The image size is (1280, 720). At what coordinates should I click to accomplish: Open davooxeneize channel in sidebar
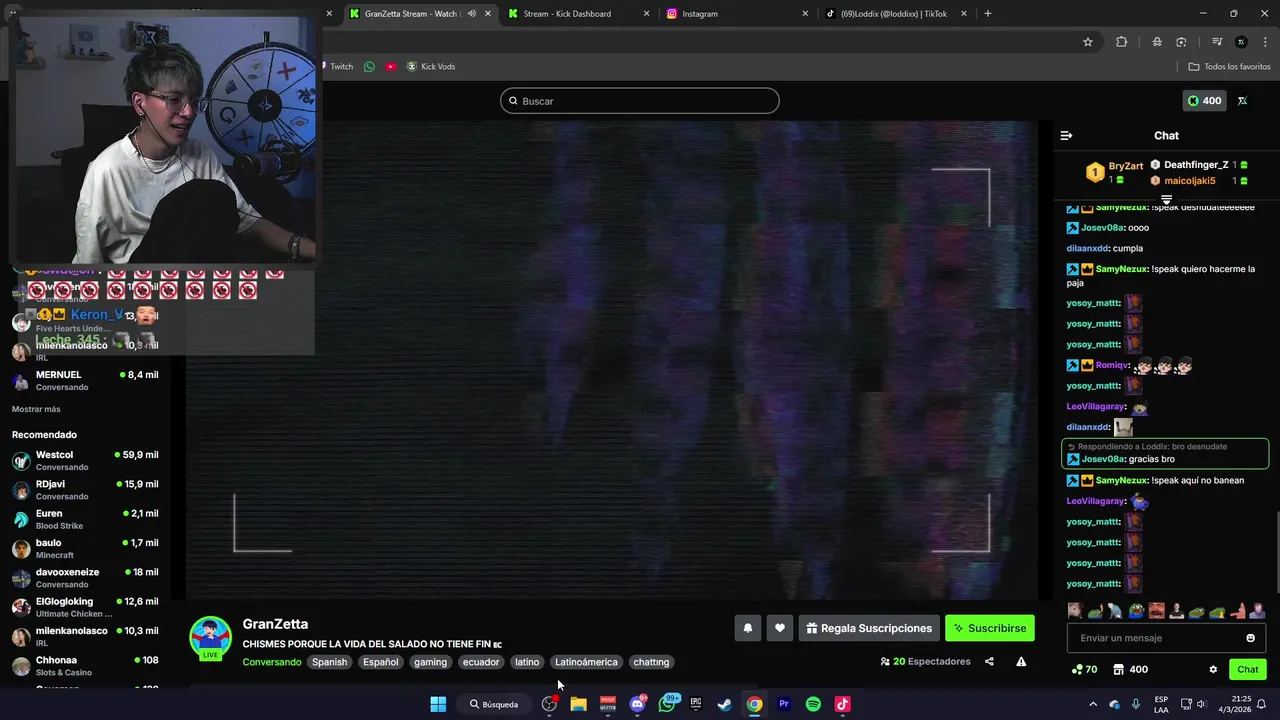click(x=85, y=578)
